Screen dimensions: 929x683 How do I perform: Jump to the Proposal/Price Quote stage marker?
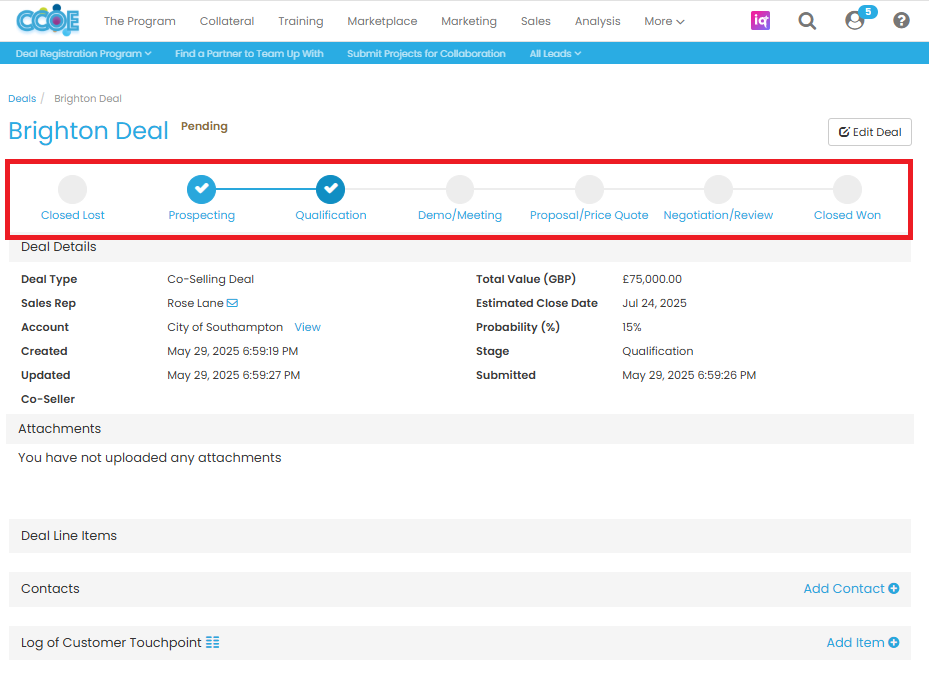(x=589, y=189)
